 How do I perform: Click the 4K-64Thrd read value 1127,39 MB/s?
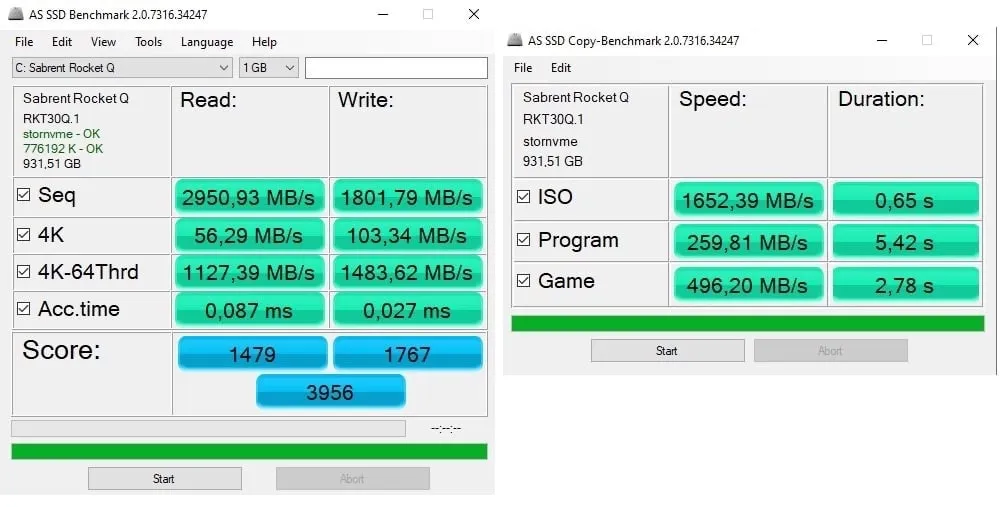pos(249,272)
